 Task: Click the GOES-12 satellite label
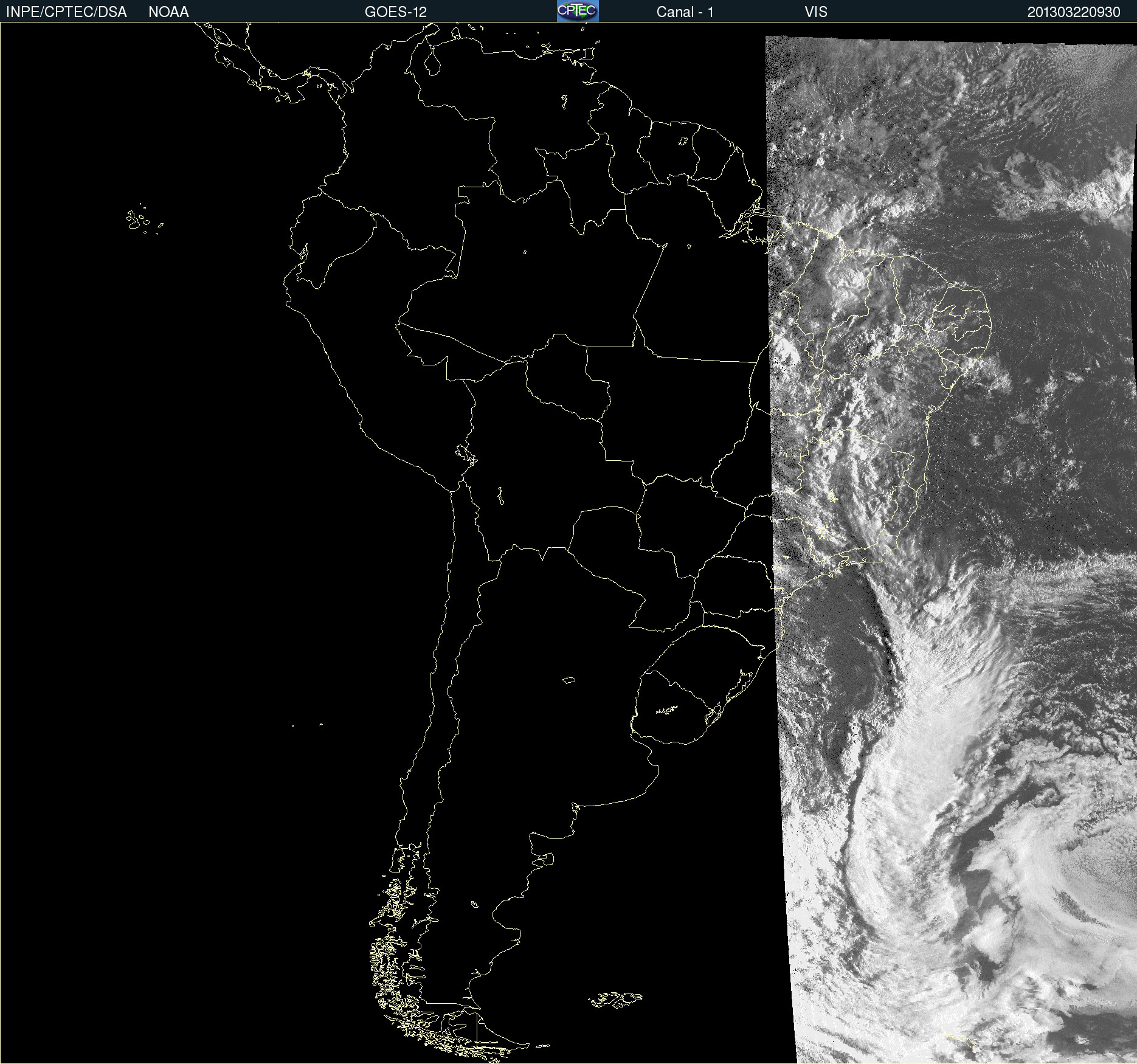click(396, 12)
